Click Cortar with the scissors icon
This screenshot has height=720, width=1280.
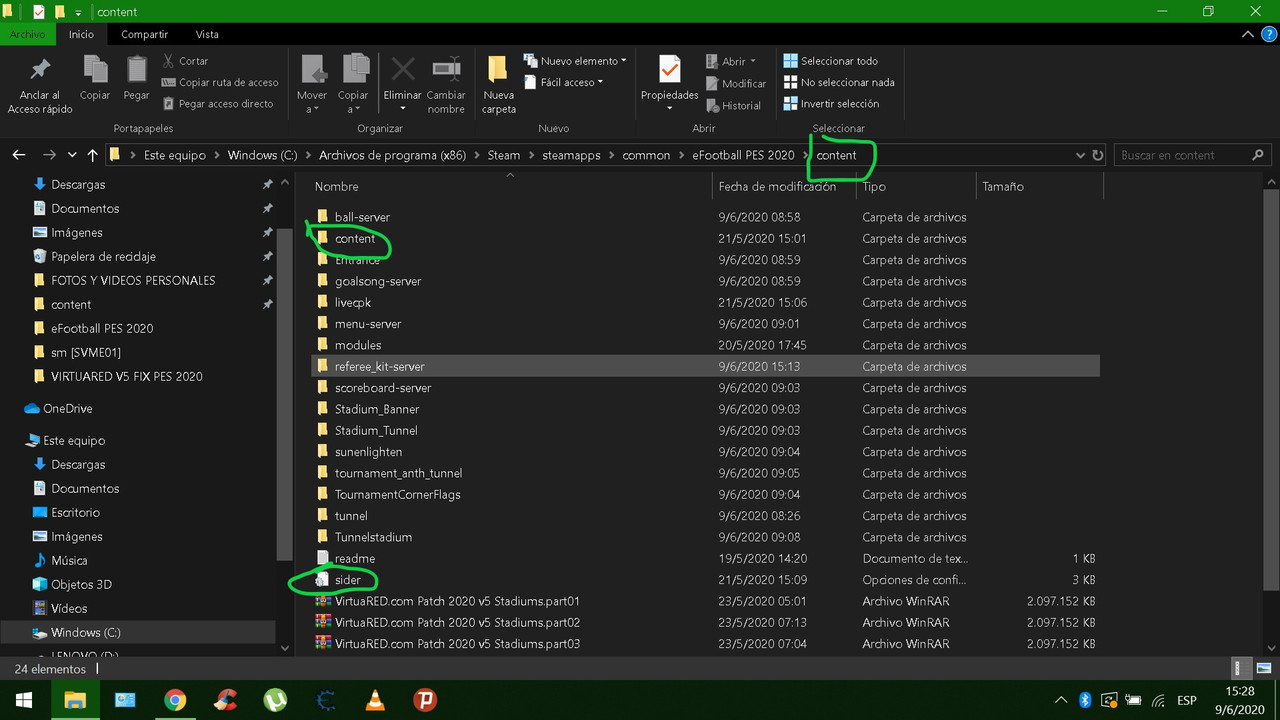[x=186, y=61]
